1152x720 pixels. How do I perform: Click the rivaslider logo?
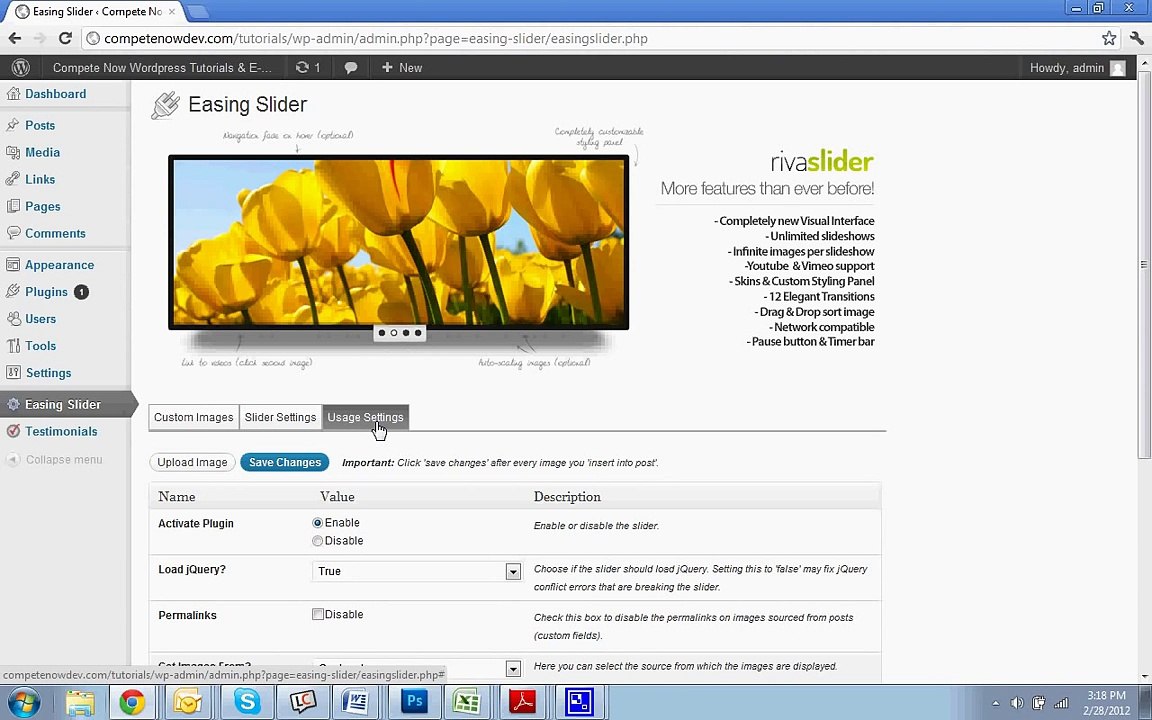821,161
